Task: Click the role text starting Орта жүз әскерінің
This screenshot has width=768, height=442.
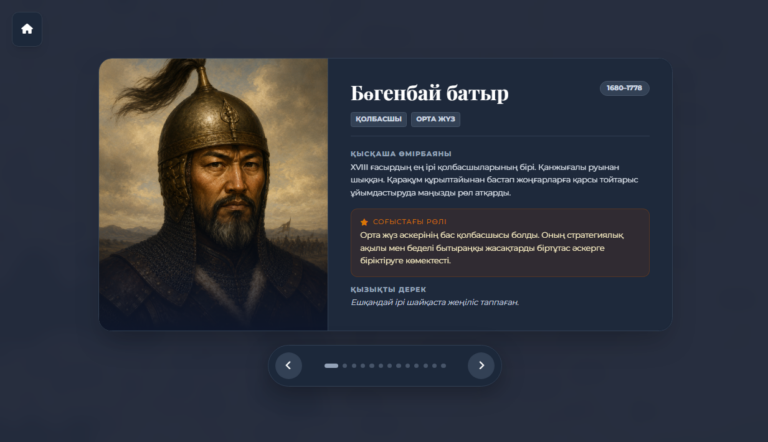Action: point(492,248)
